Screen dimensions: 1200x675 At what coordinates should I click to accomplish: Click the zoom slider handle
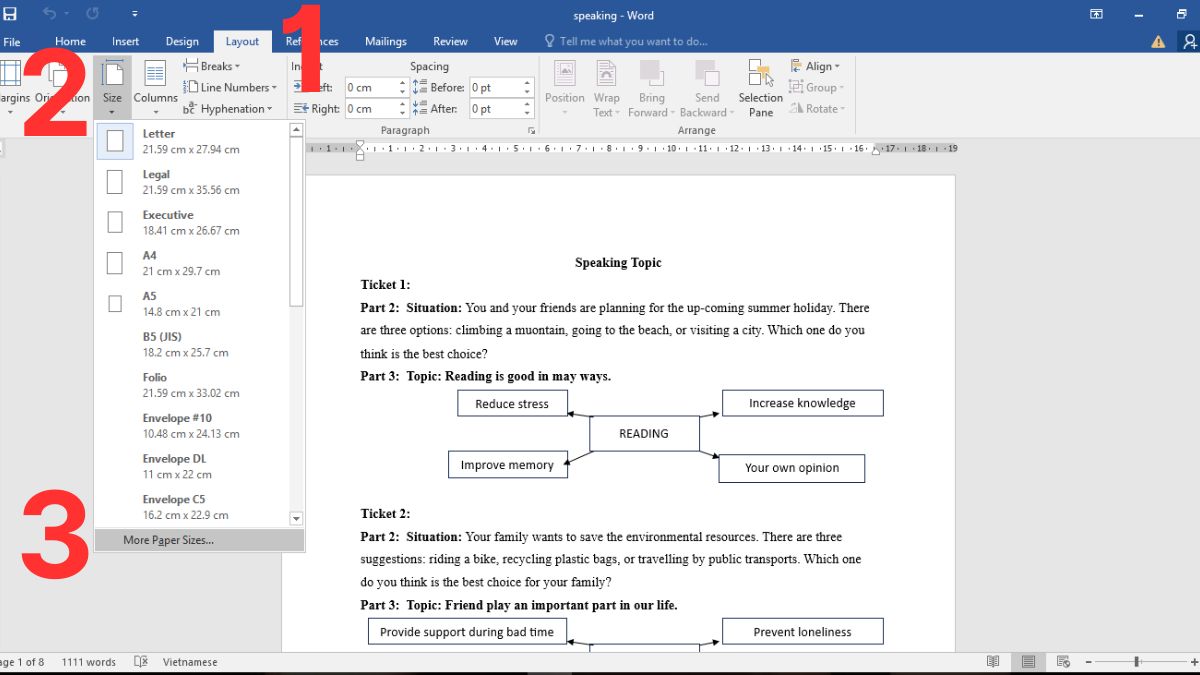[x=1137, y=662]
